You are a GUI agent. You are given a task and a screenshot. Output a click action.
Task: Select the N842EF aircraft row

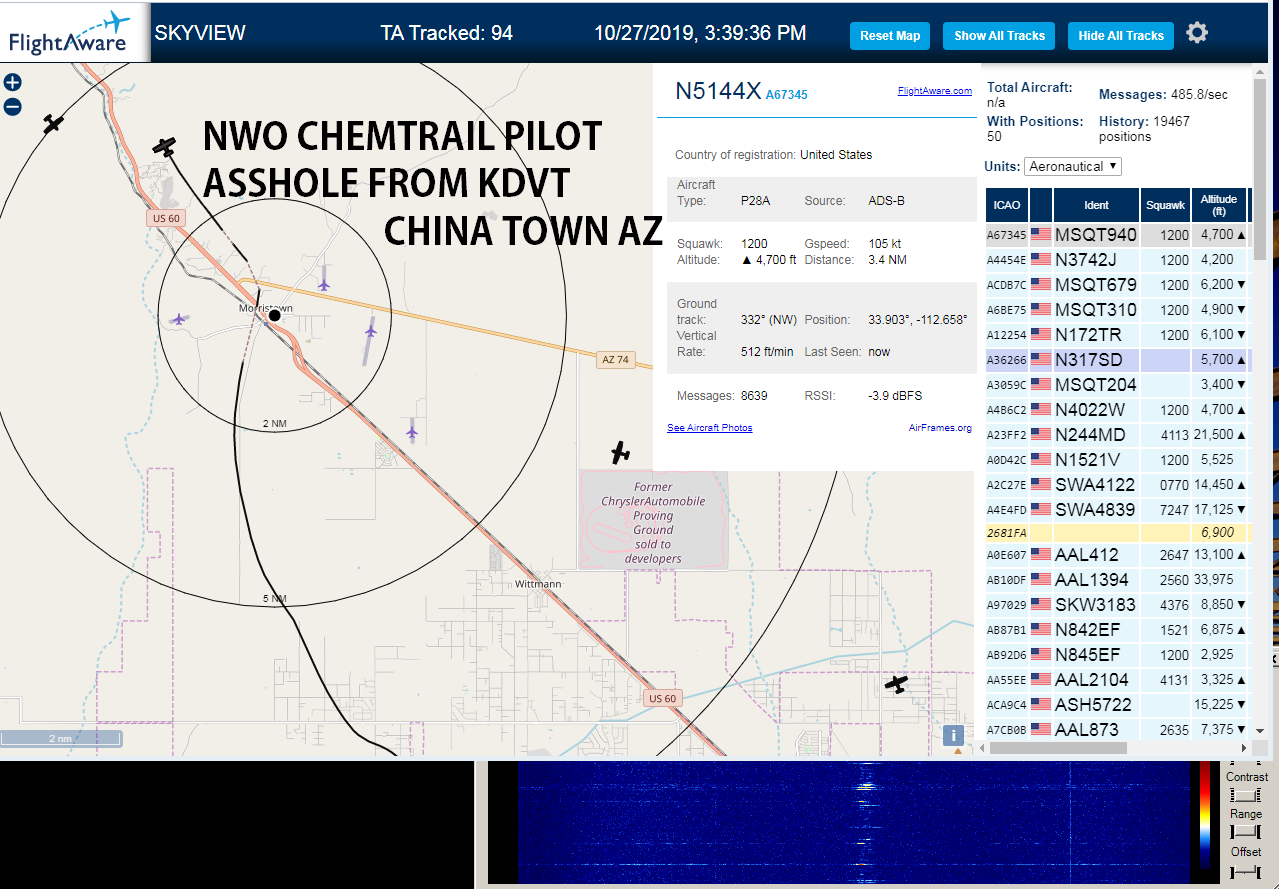(1117, 629)
